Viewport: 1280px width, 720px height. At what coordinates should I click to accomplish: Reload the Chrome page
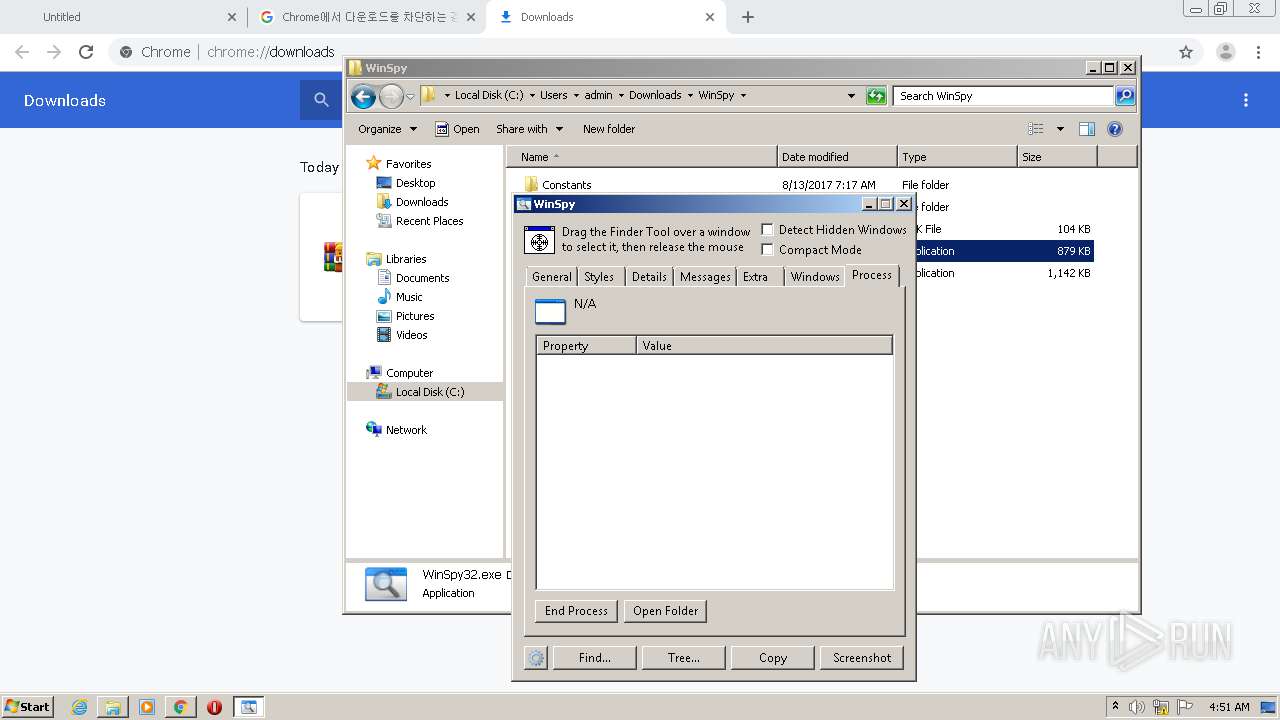pyautogui.click(x=86, y=52)
